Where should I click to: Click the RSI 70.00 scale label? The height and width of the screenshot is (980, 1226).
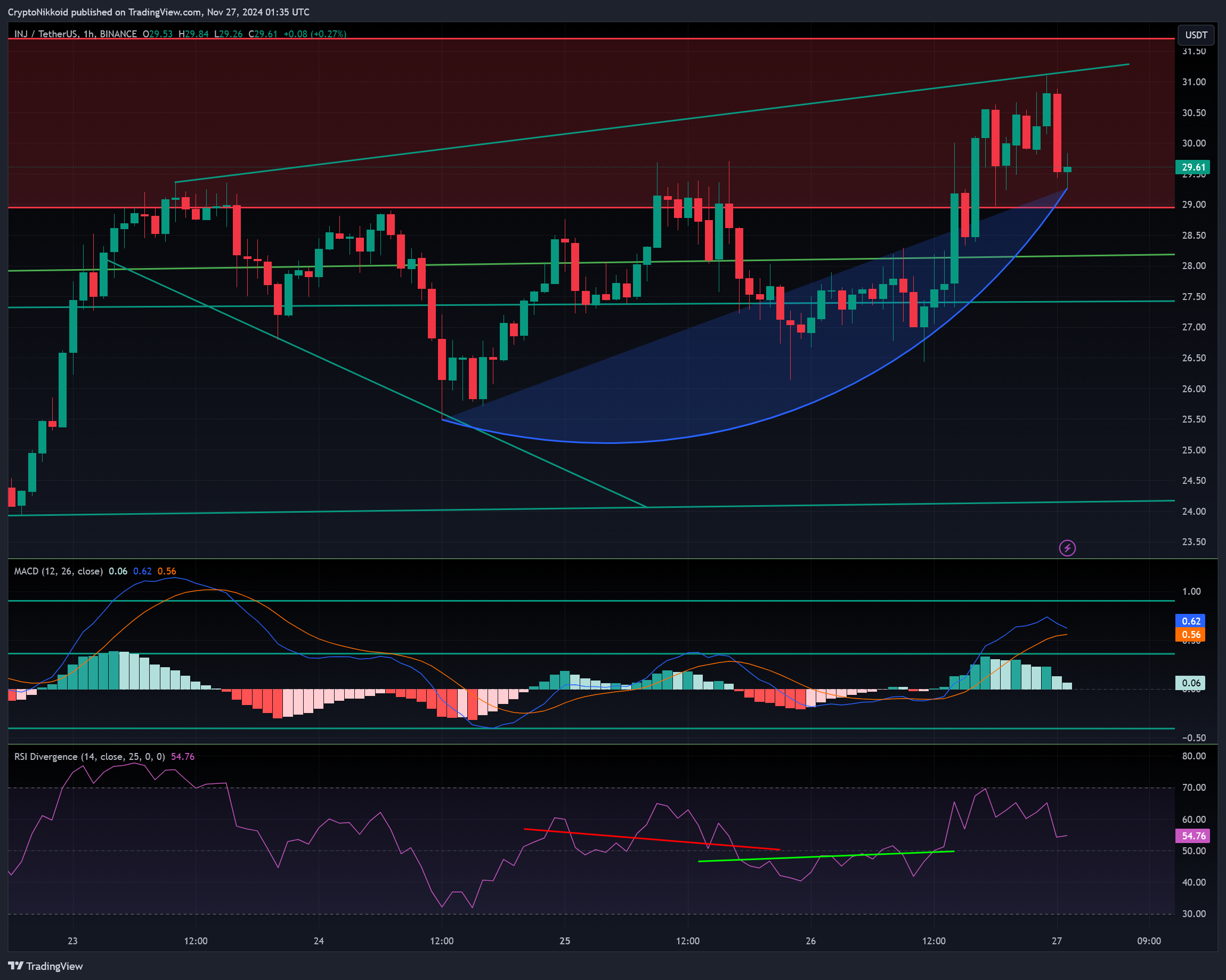[x=1193, y=787]
